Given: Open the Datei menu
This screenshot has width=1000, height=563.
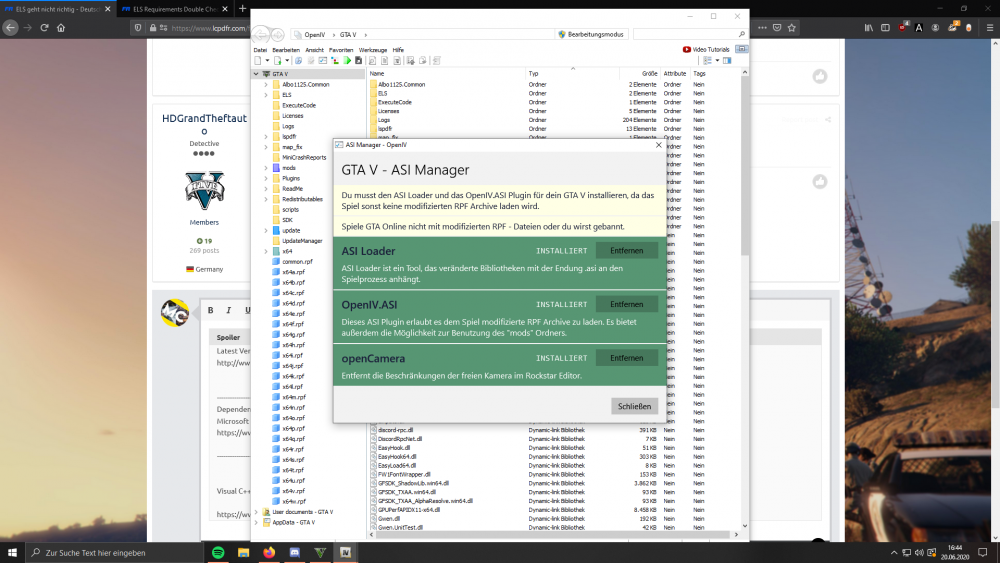Looking at the screenshot, I should click(260, 50).
